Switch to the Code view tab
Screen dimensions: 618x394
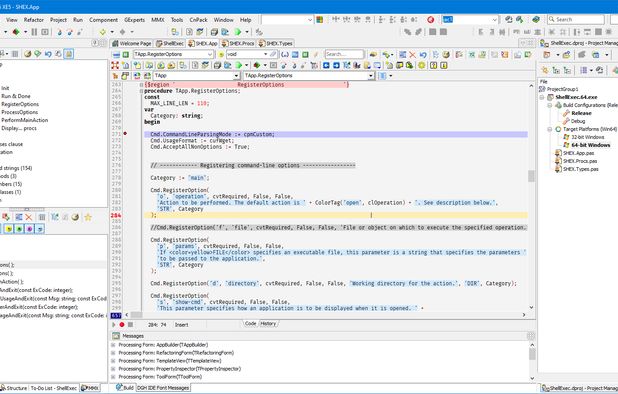coord(250,323)
